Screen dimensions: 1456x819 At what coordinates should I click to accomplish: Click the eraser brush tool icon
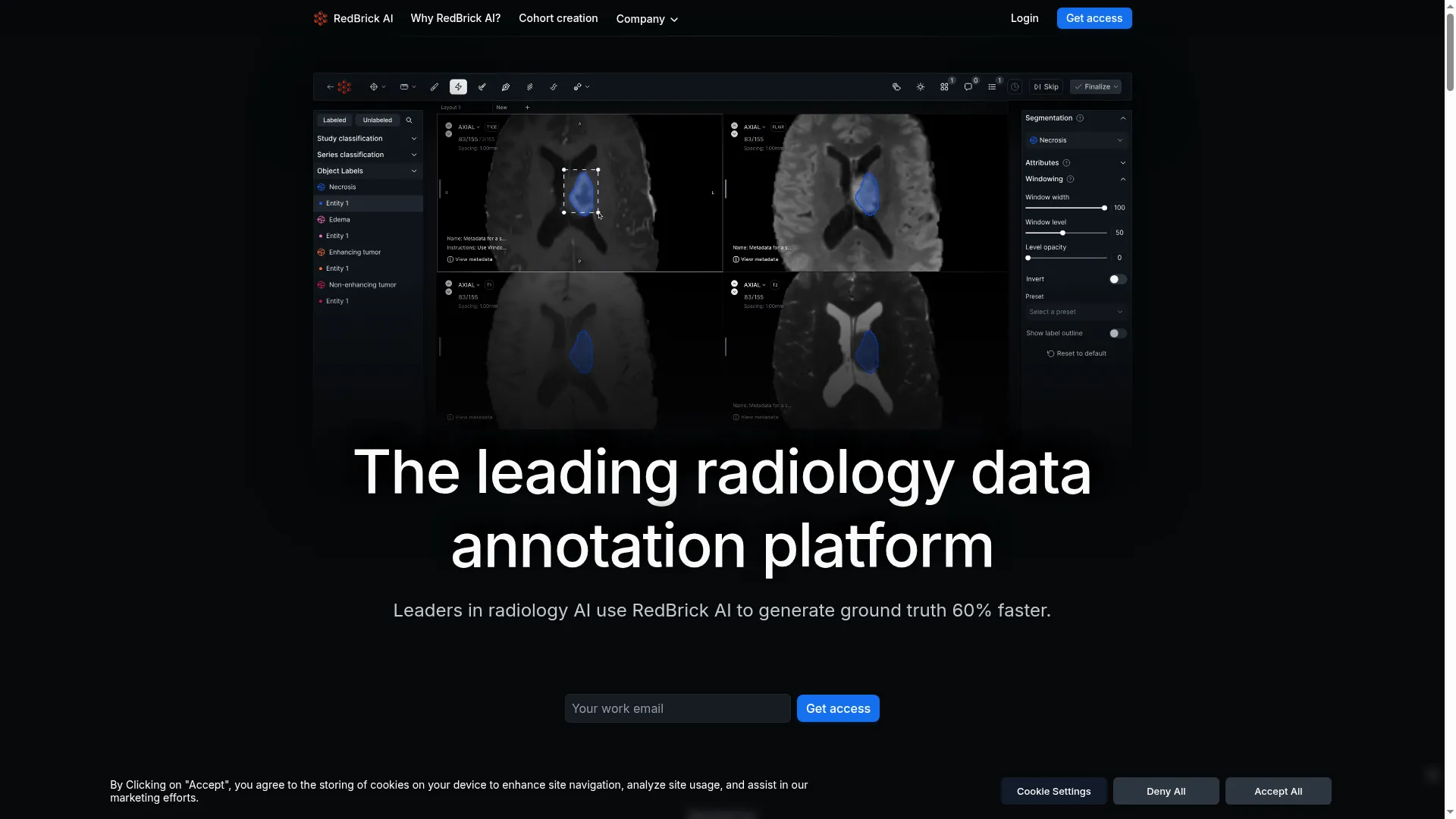(x=482, y=87)
